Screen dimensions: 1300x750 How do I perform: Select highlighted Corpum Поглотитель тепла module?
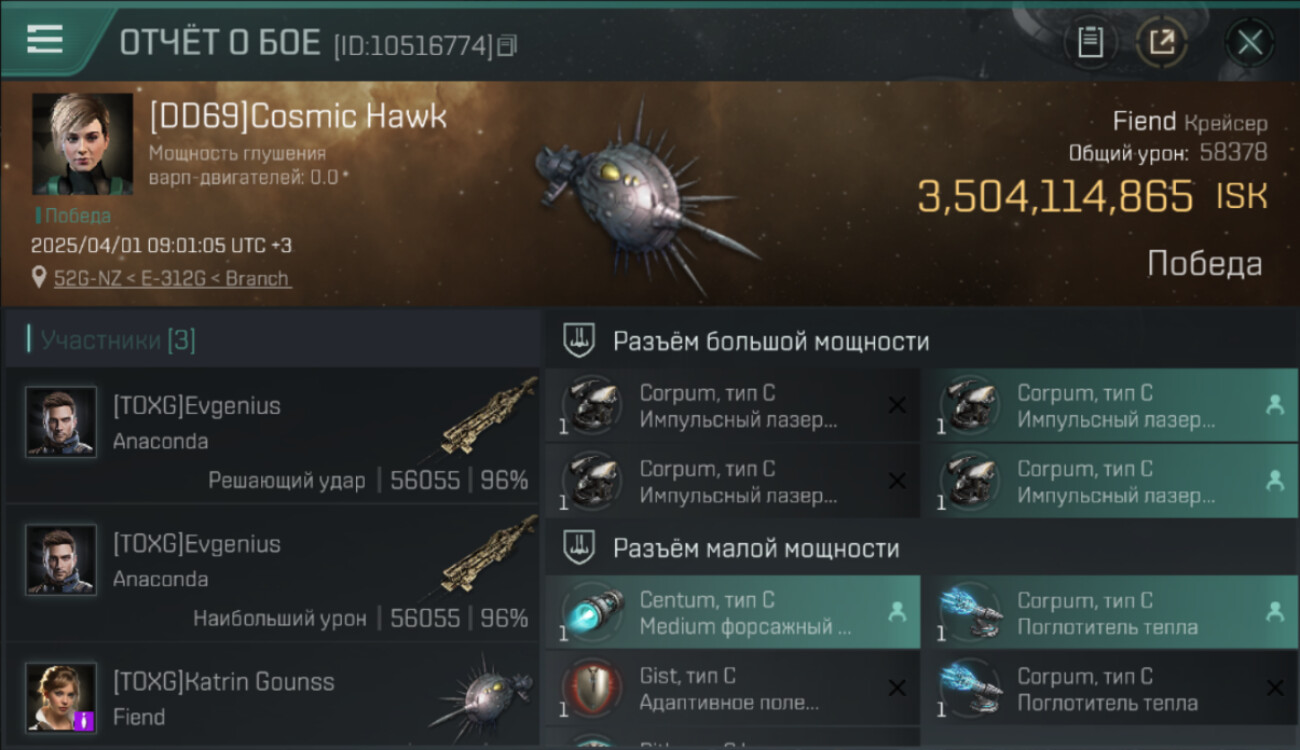1110,612
